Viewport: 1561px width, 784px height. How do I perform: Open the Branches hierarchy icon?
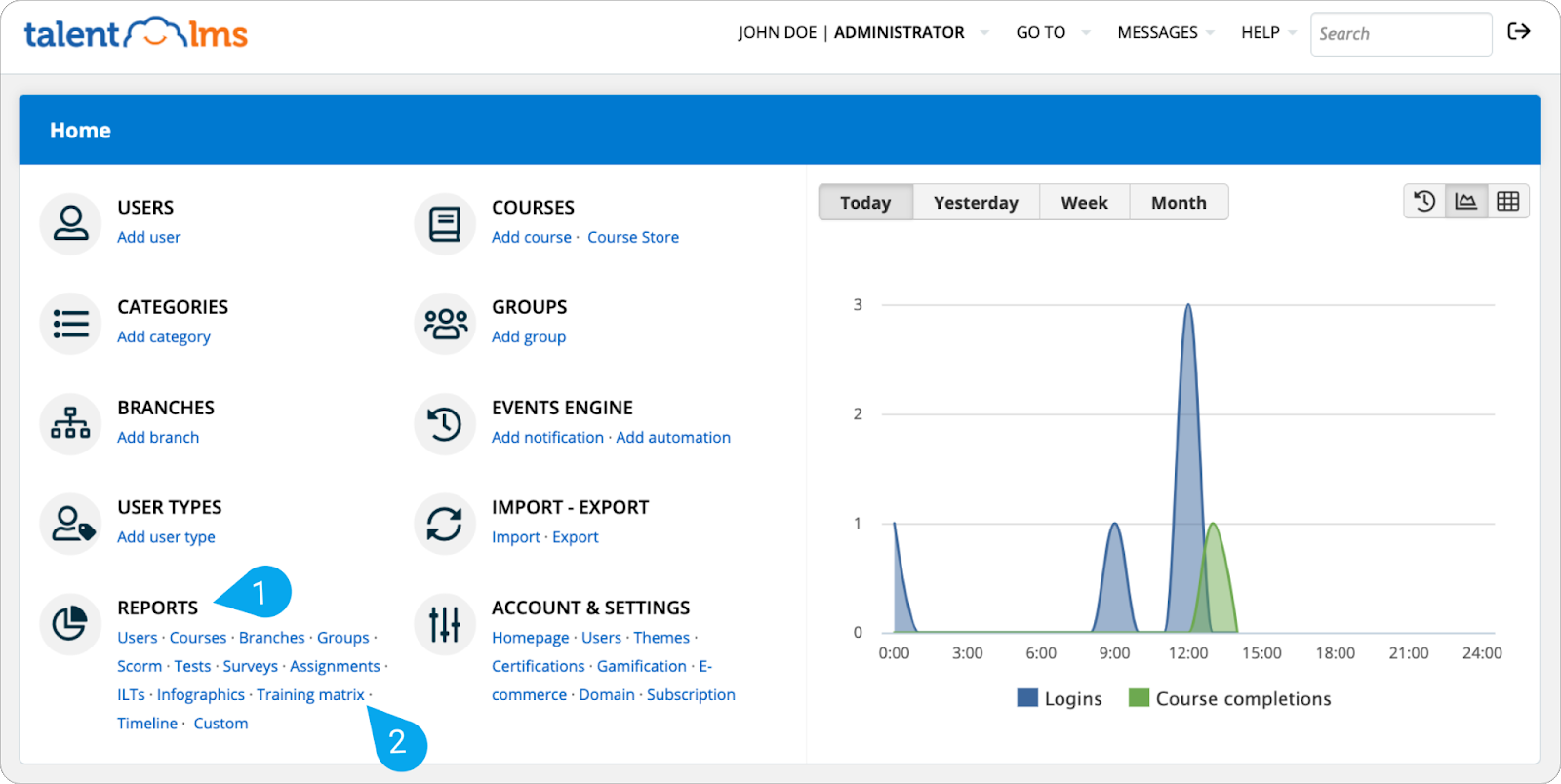pos(70,424)
